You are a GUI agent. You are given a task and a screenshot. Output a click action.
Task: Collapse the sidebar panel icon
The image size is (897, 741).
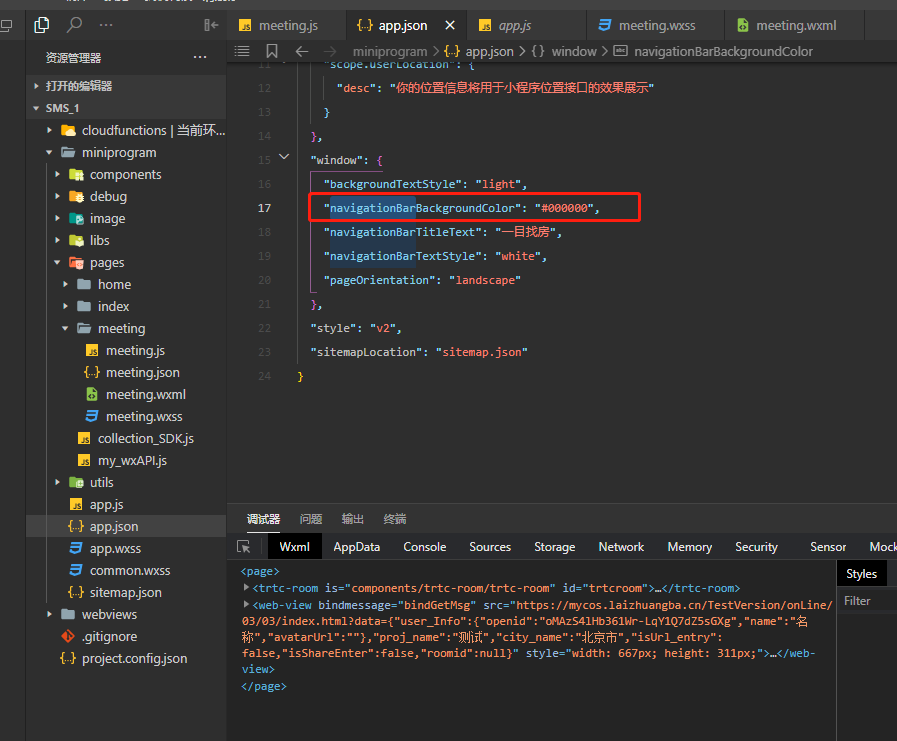pos(211,25)
